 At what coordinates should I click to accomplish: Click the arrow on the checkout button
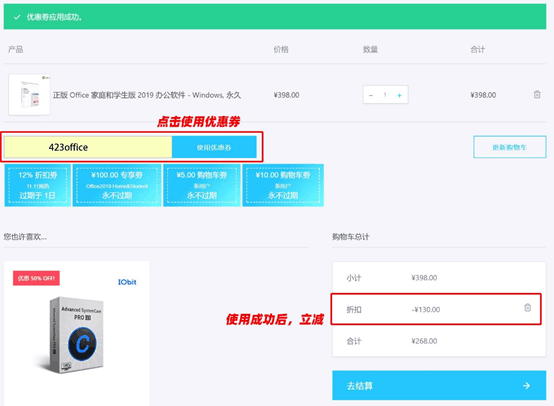point(526,386)
